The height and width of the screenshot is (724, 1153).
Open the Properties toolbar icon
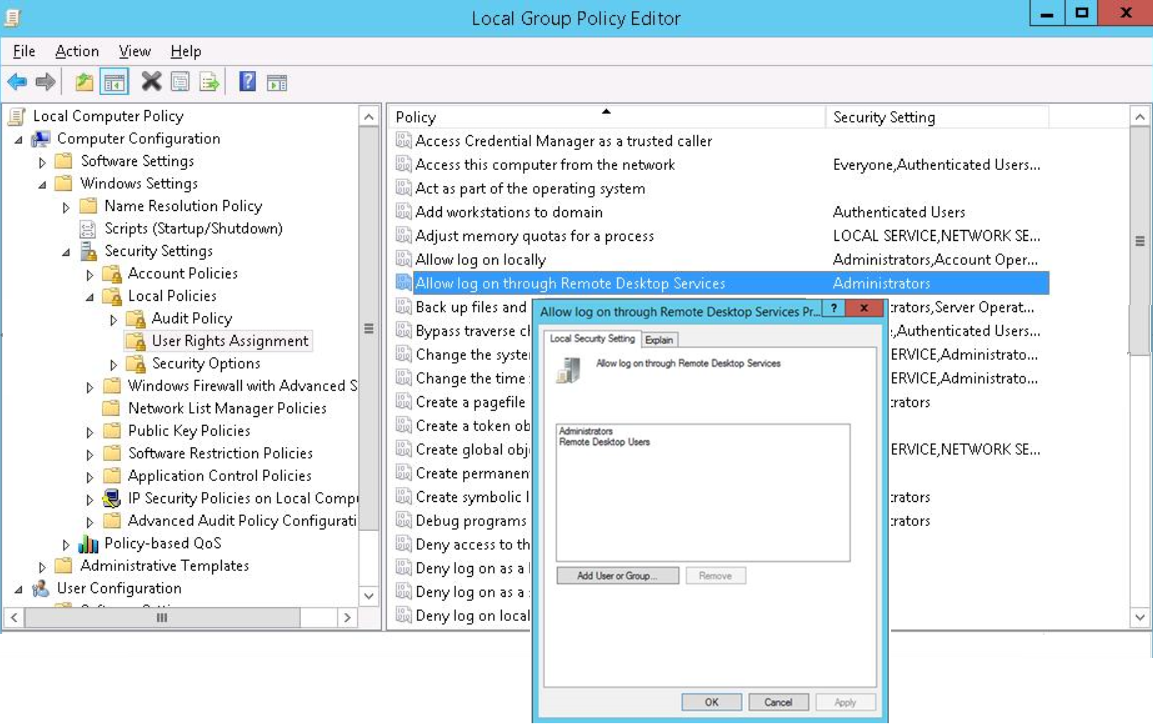[x=180, y=82]
